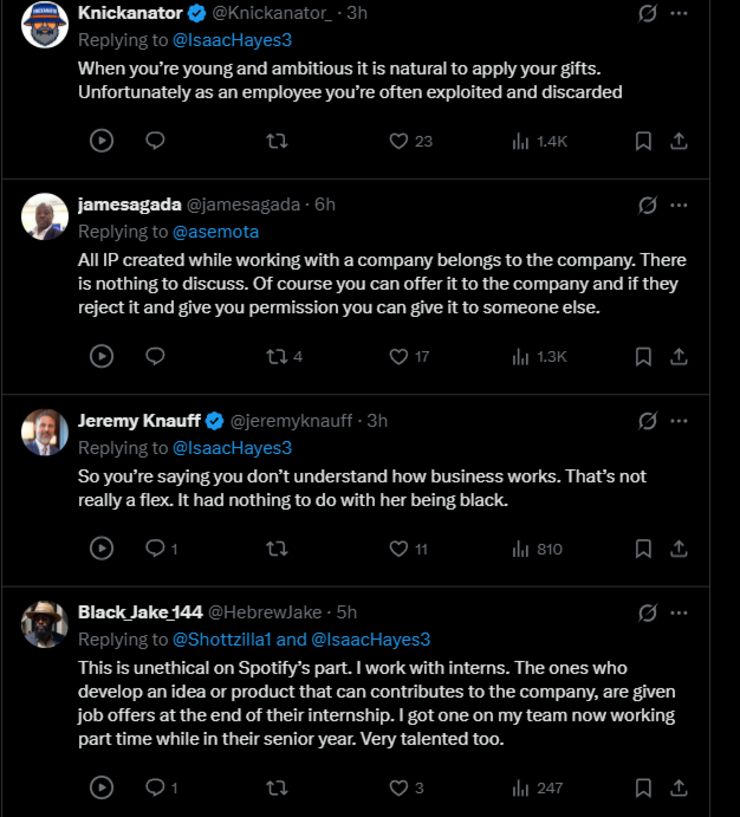The height and width of the screenshot is (817, 740).
Task: Like Jeremy Knauff's reply
Action: [x=397, y=549]
